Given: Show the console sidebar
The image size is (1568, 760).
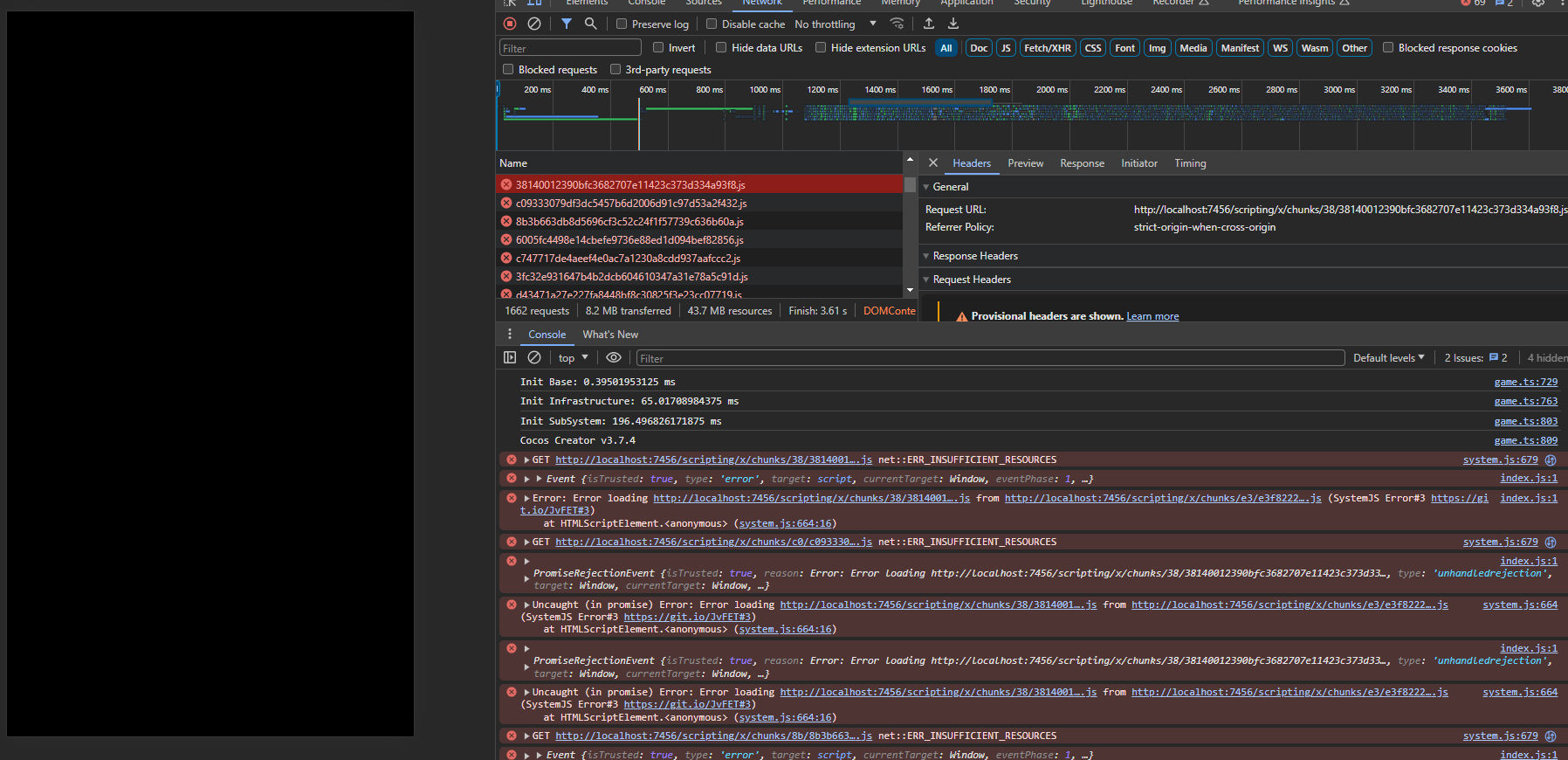Looking at the screenshot, I should coord(510,357).
